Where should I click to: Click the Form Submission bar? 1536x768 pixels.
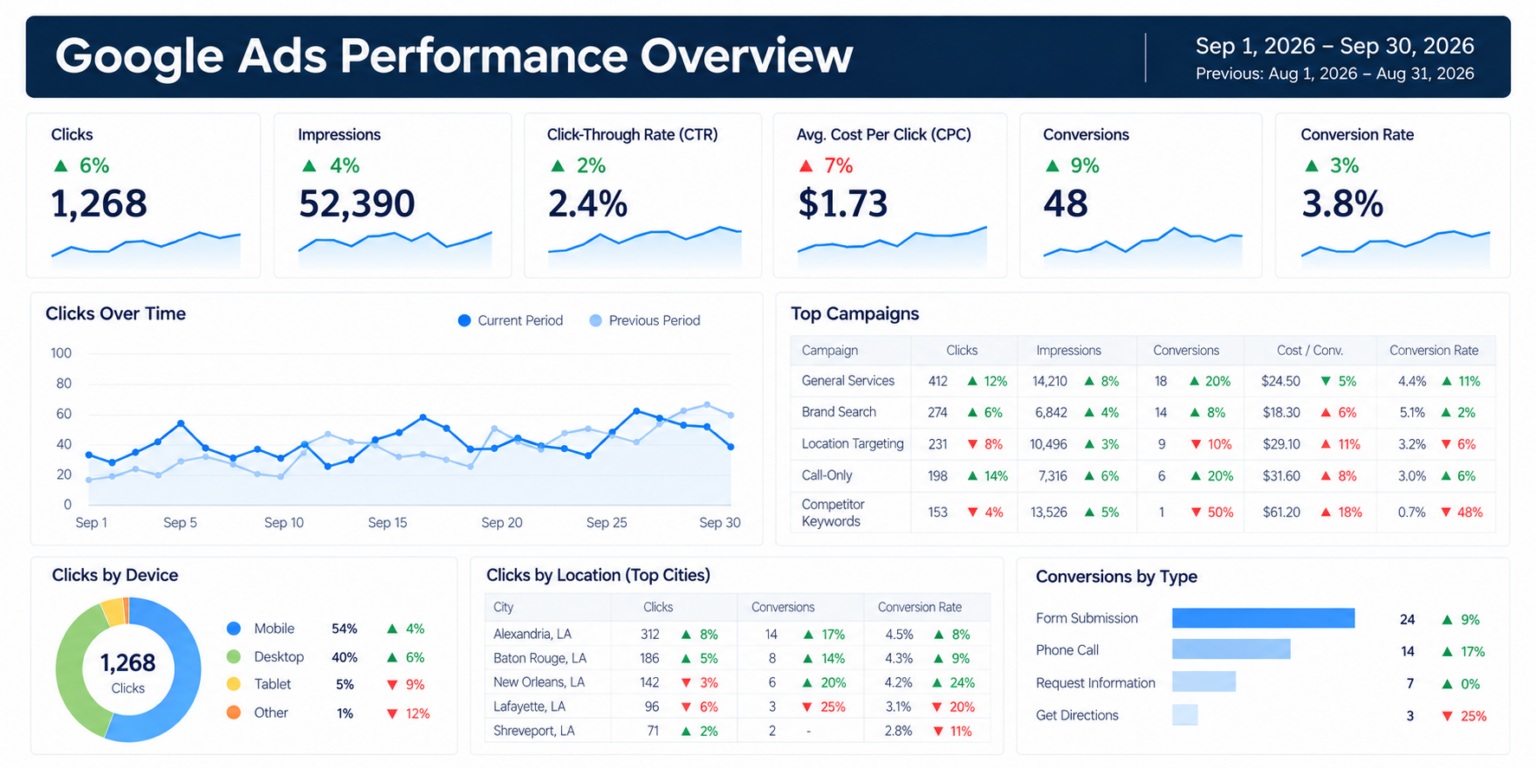1263,619
